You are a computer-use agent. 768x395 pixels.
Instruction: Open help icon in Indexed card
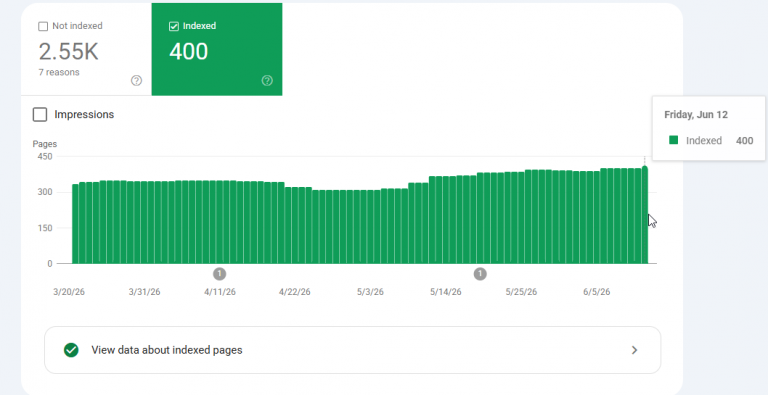267,81
